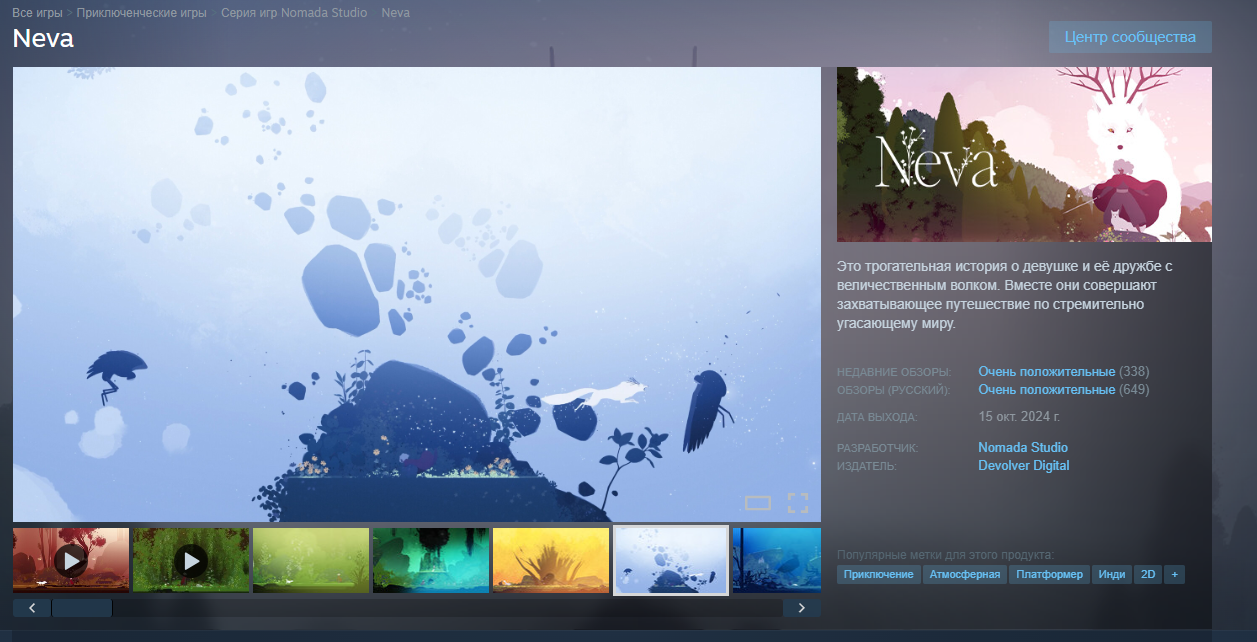Click the Neva page title
The width and height of the screenshot is (1257, 642).
tap(43, 38)
